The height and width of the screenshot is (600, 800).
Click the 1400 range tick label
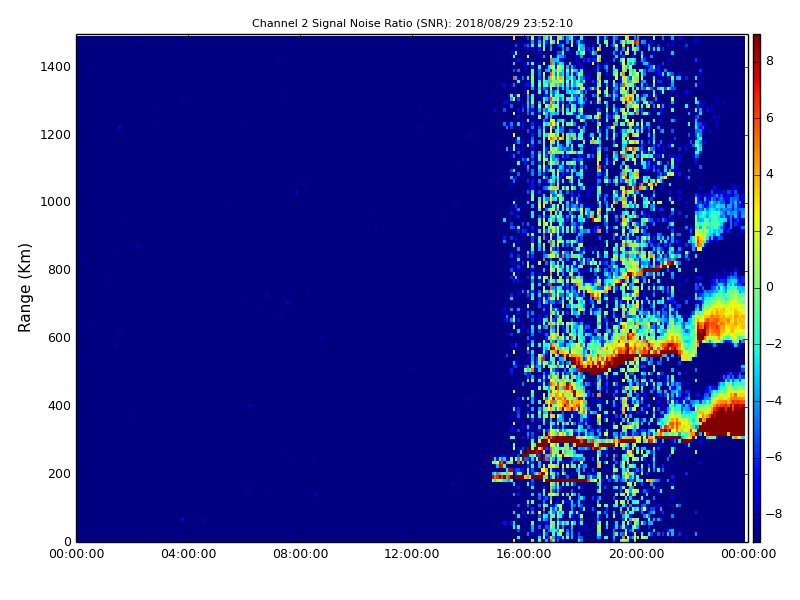pos(56,67)
